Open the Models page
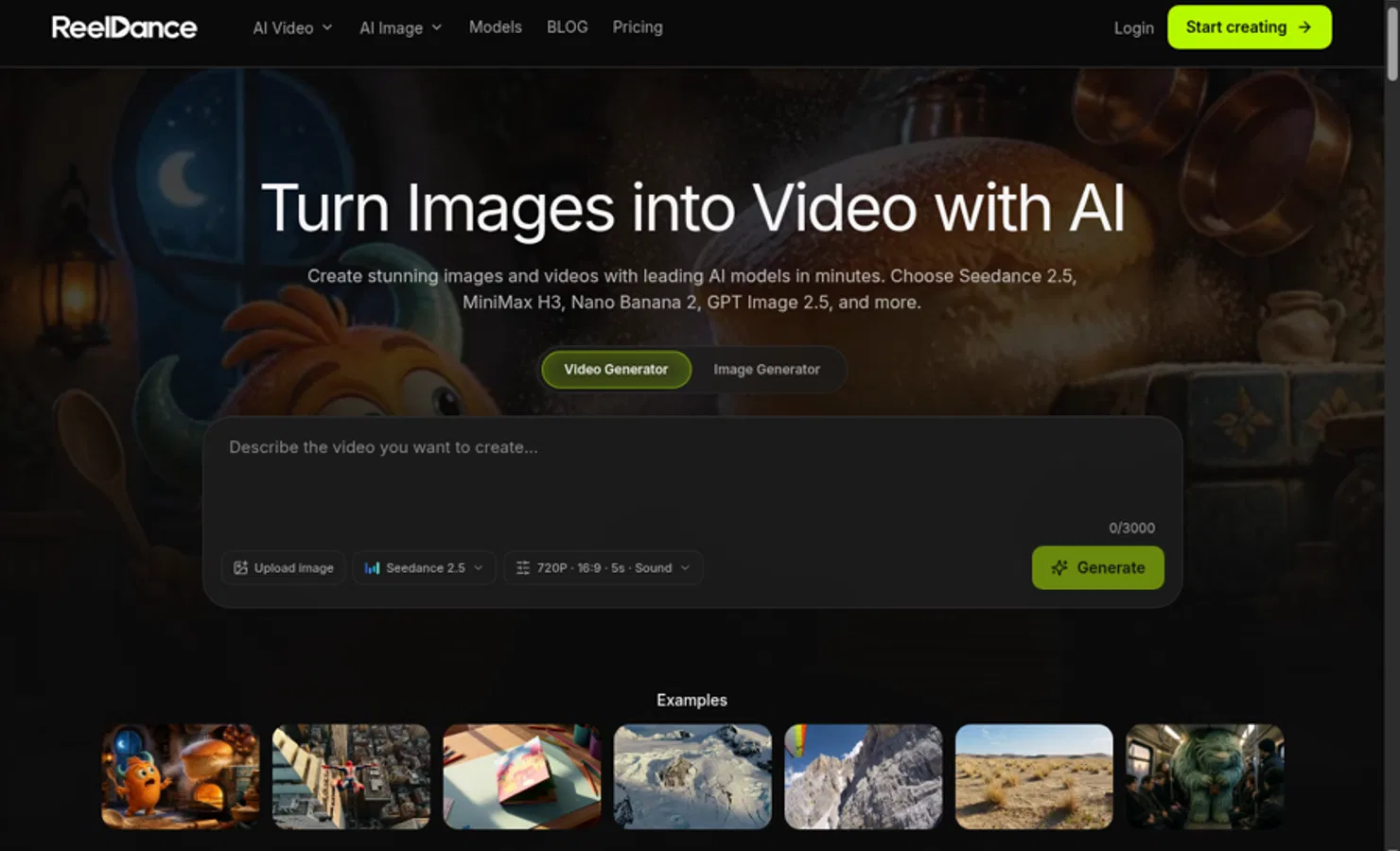Screen dimensions: 1400x851 pyautogui.click(x=496, y=27)
